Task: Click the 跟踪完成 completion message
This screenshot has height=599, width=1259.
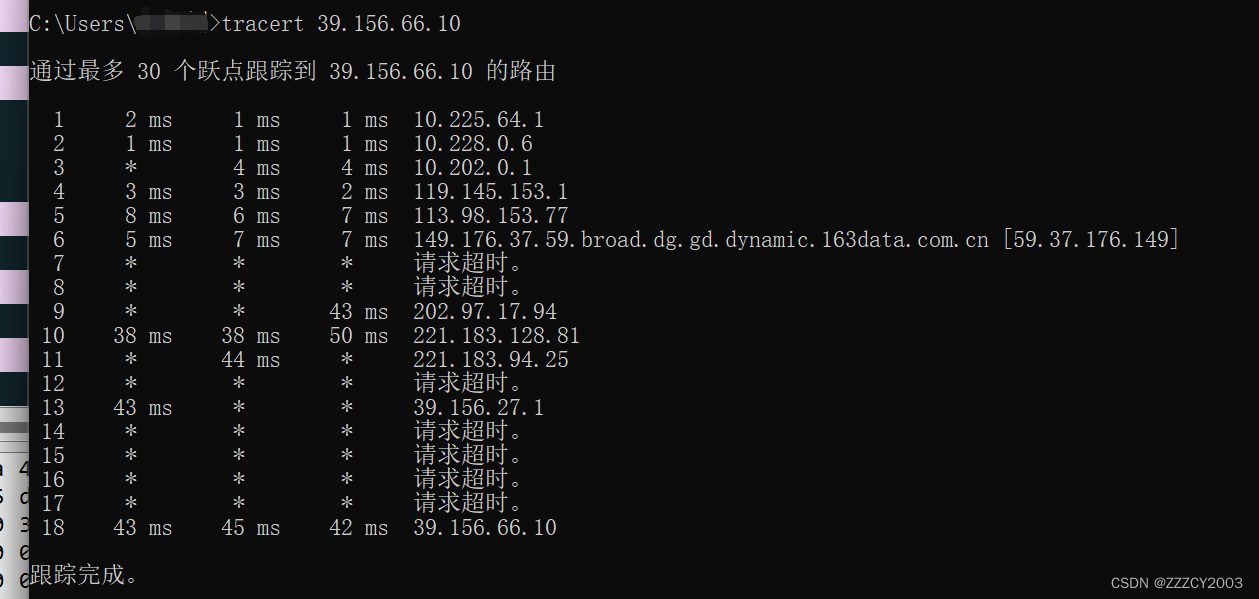Action: tap(84, 575)
